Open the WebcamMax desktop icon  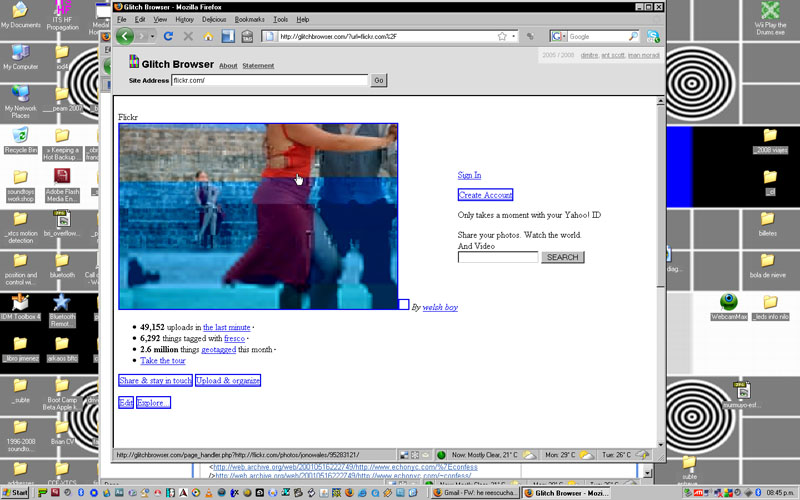729,307
